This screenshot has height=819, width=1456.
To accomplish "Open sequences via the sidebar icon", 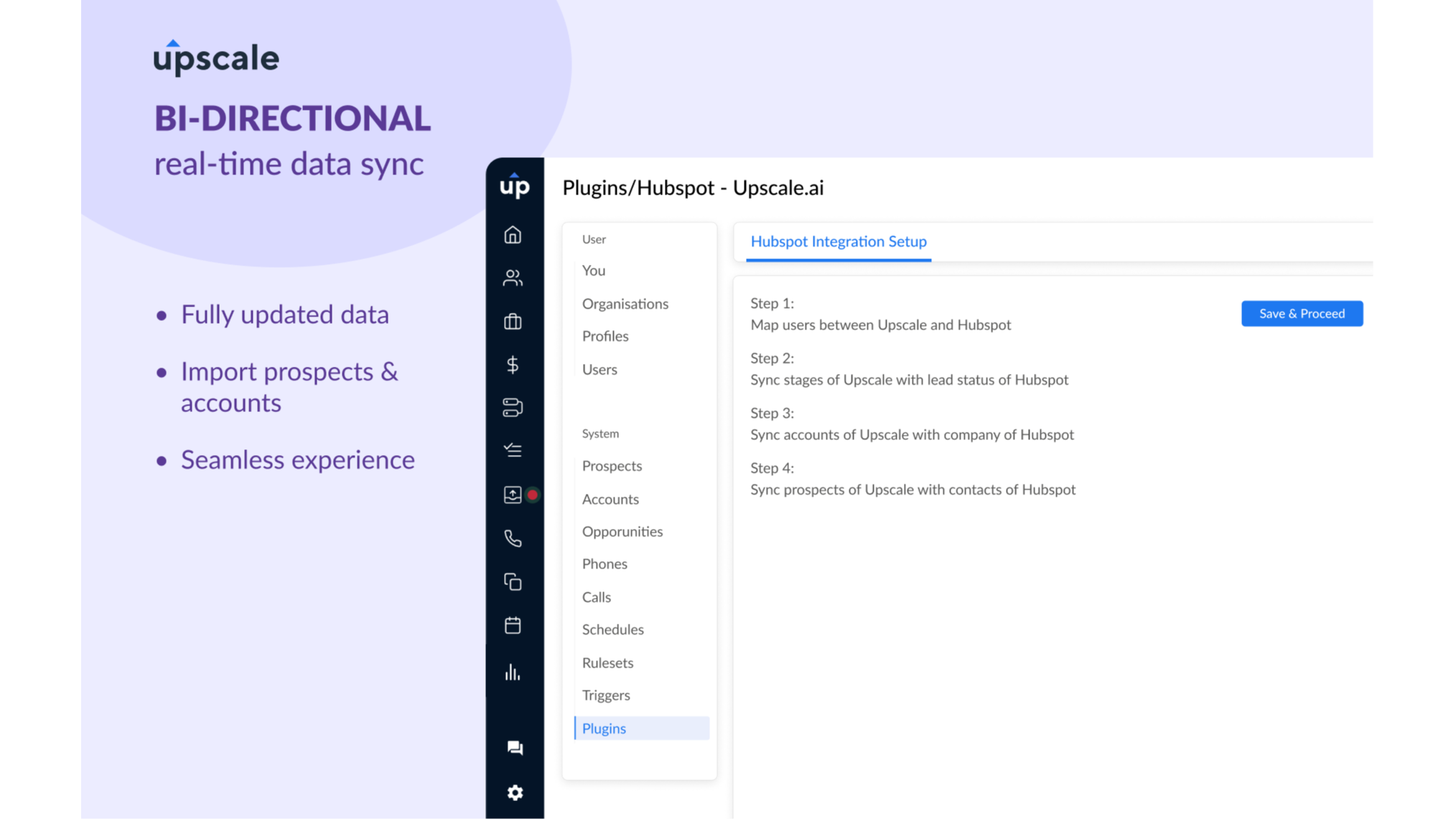I will (513, 408).
